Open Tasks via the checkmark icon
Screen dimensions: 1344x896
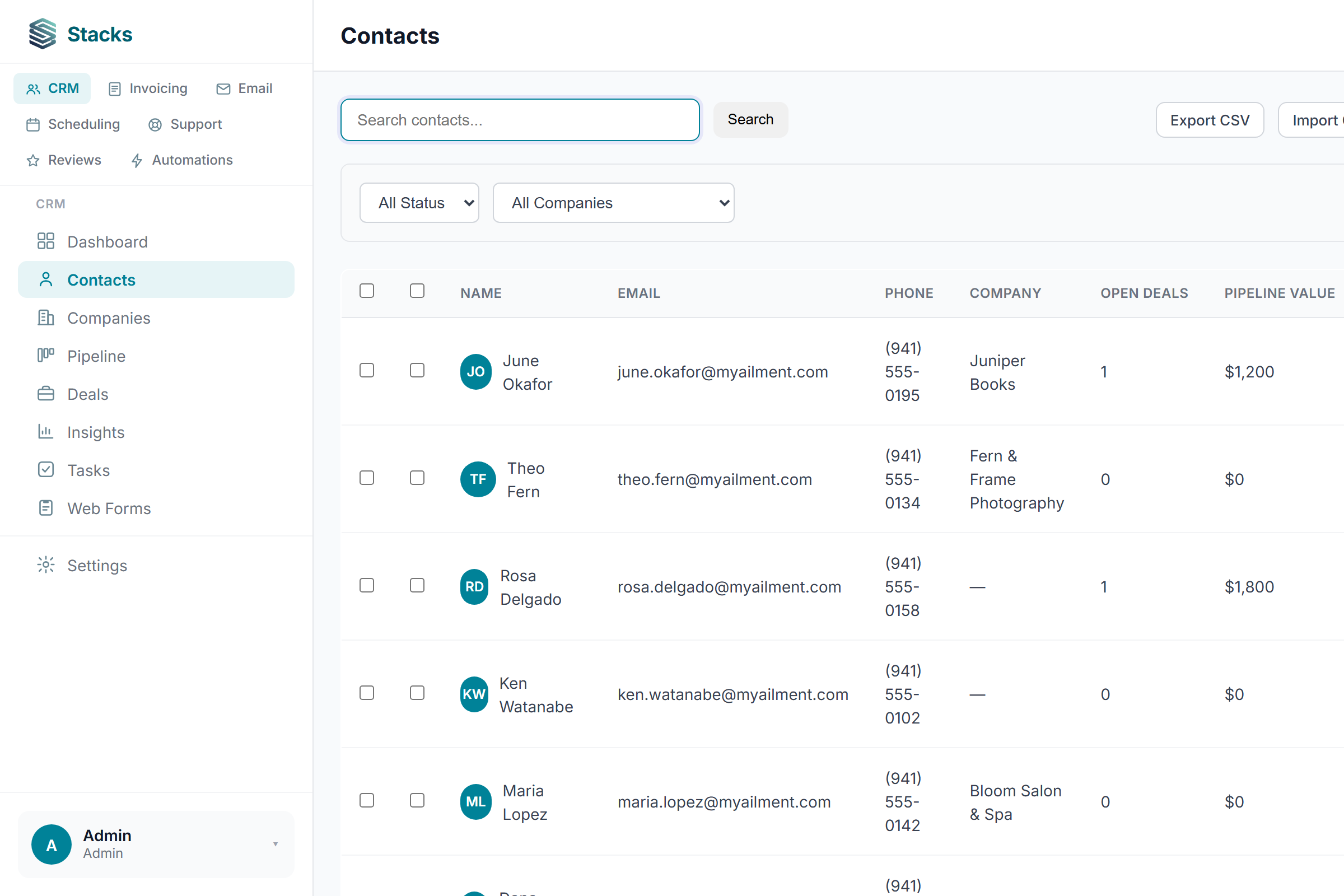coord(46,470)
